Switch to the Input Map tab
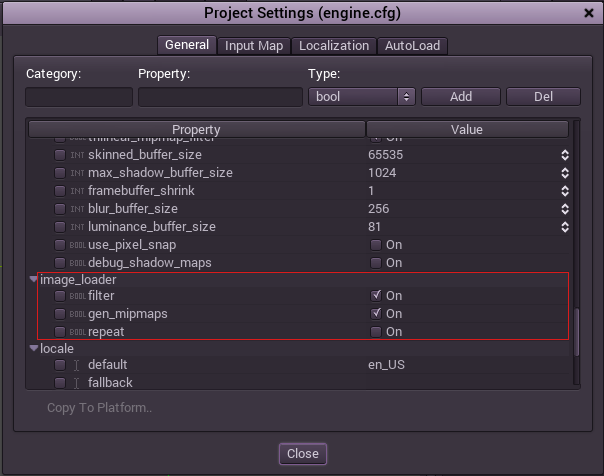 click(x=254, y=46)
